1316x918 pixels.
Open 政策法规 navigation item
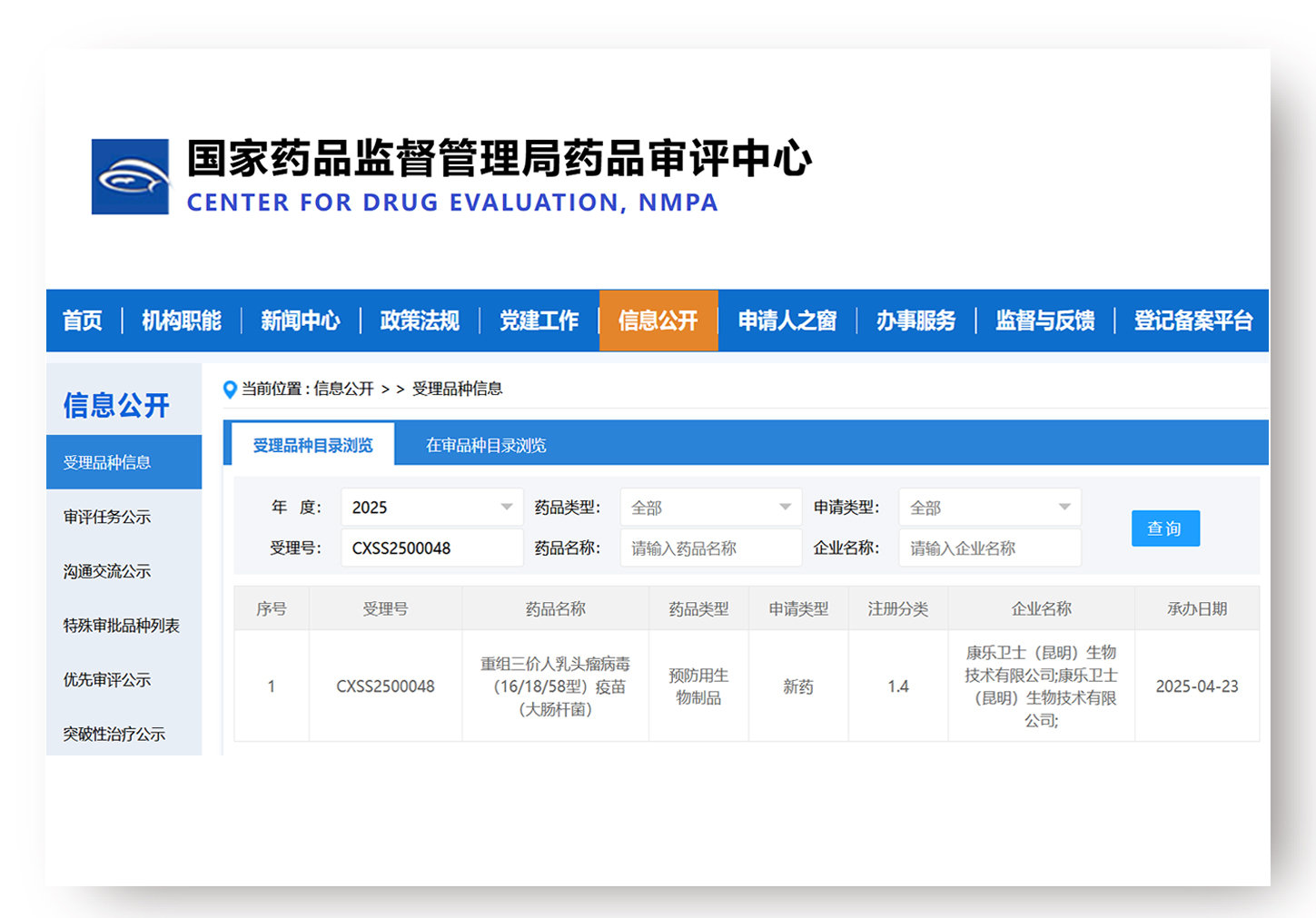pos(420,321)
